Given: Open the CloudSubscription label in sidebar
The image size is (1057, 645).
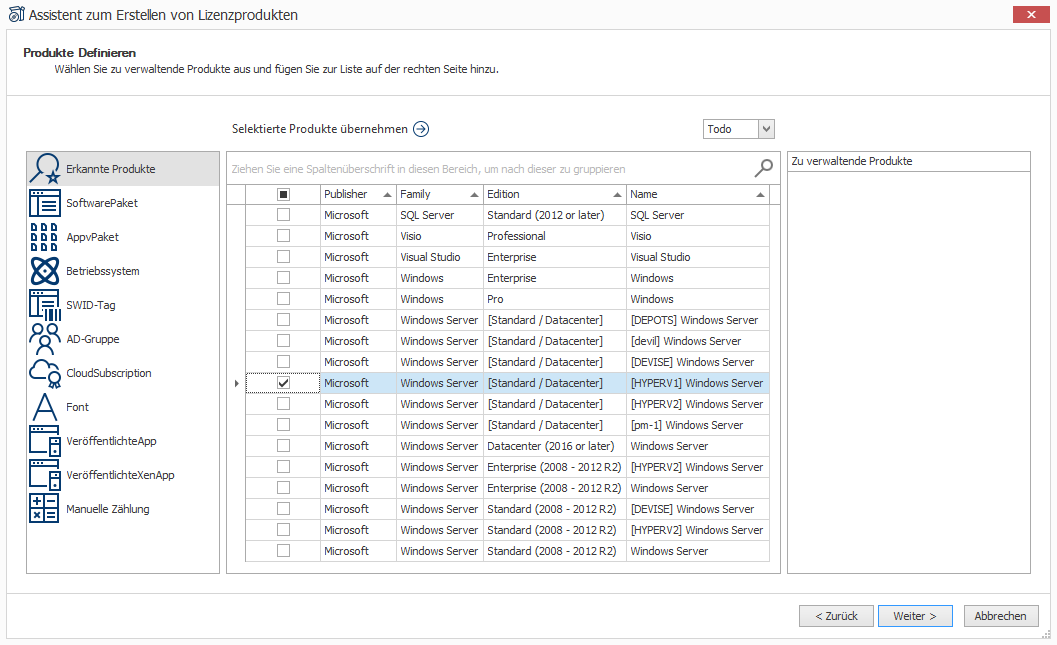Looking at the screenshot, I should point(109,373).
